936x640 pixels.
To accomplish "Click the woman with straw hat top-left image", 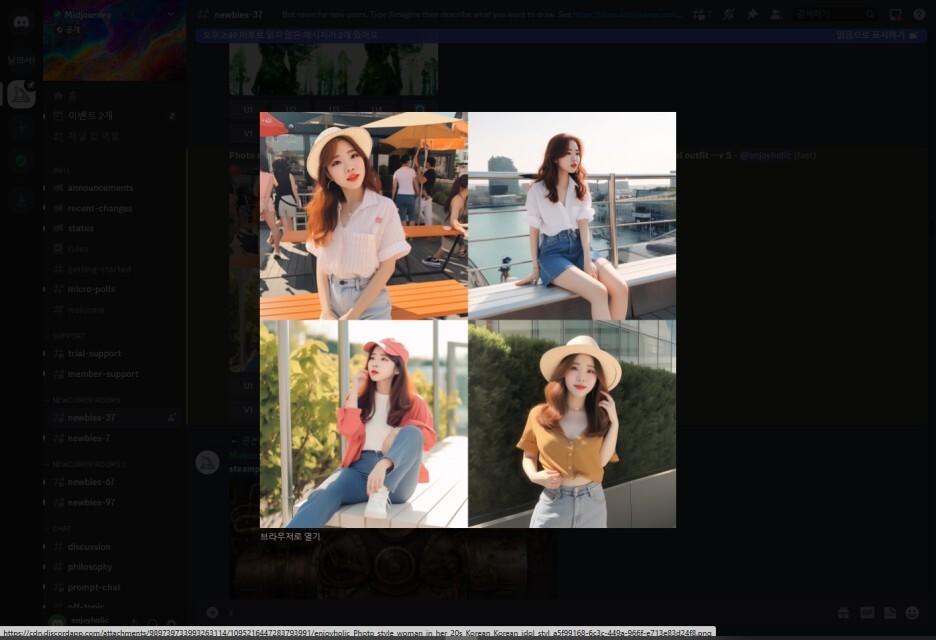I will coord(364,216).
